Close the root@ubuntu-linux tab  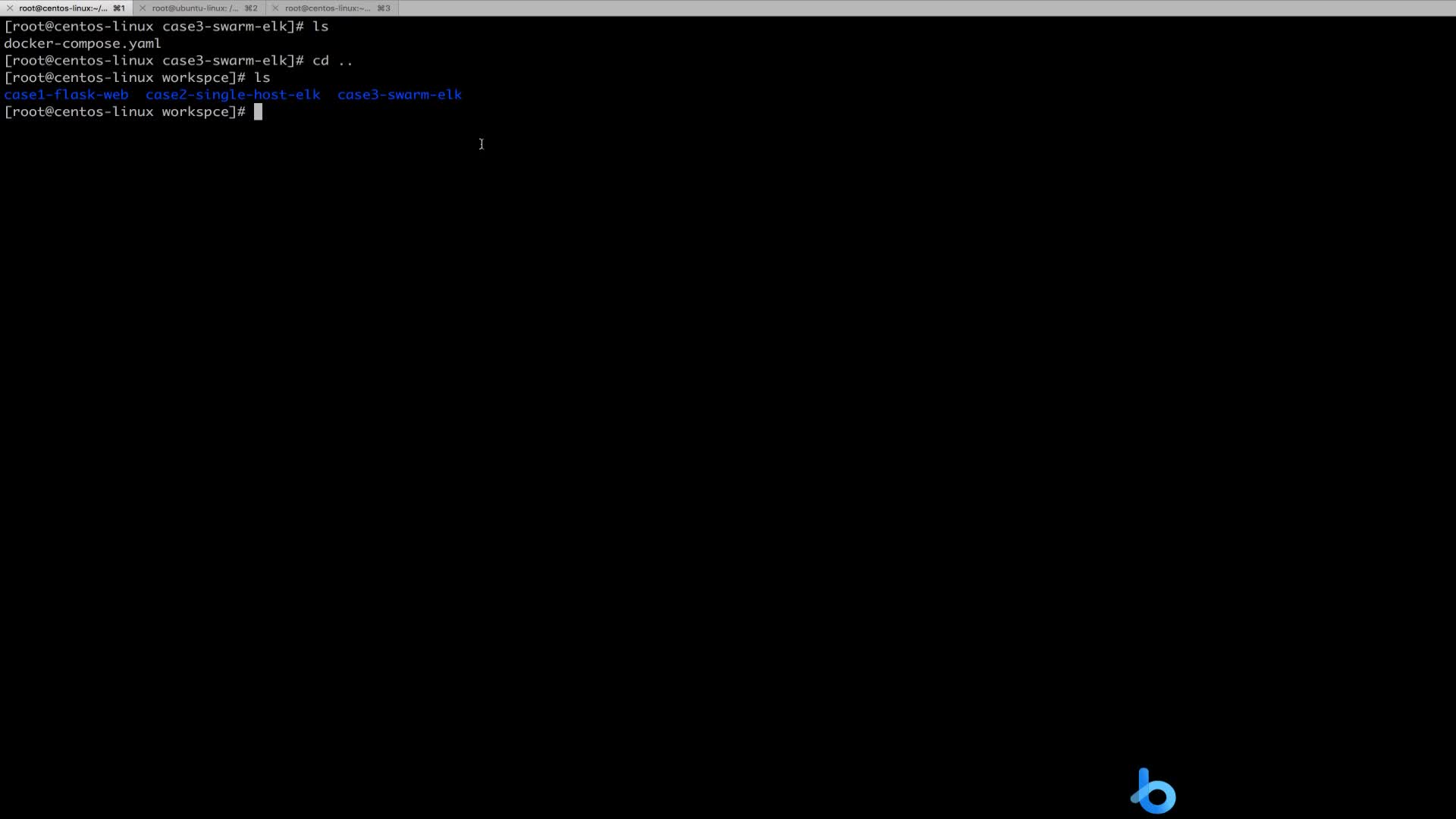[x=143, y=8]
